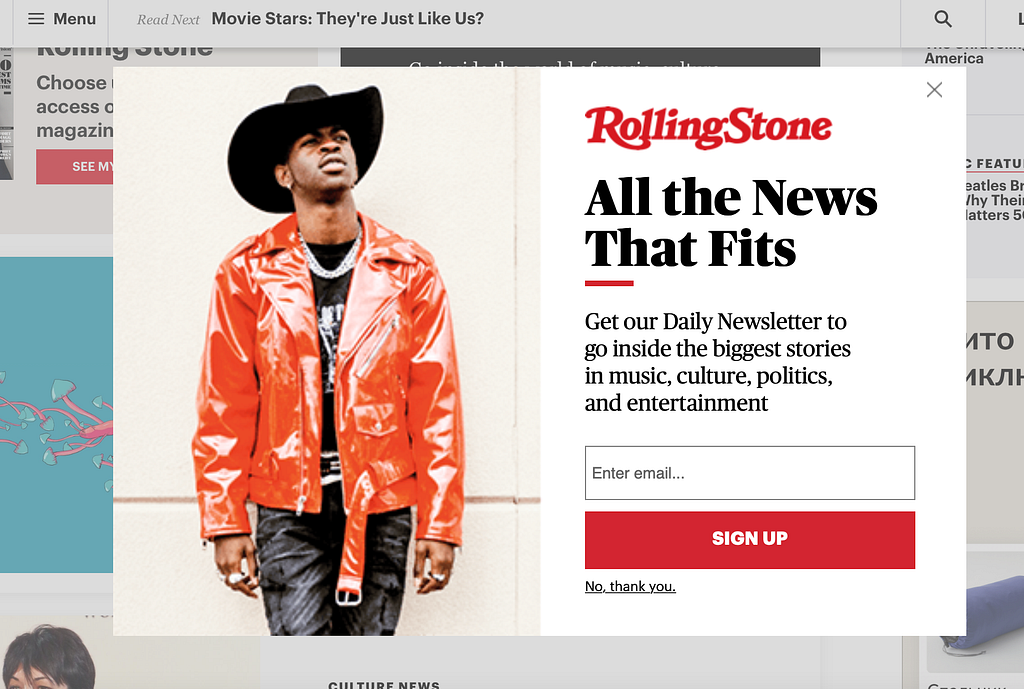Viewport: 1024px width, 689px height.
Task: Focus the Enter email field
Action: (x=750, y=473)
